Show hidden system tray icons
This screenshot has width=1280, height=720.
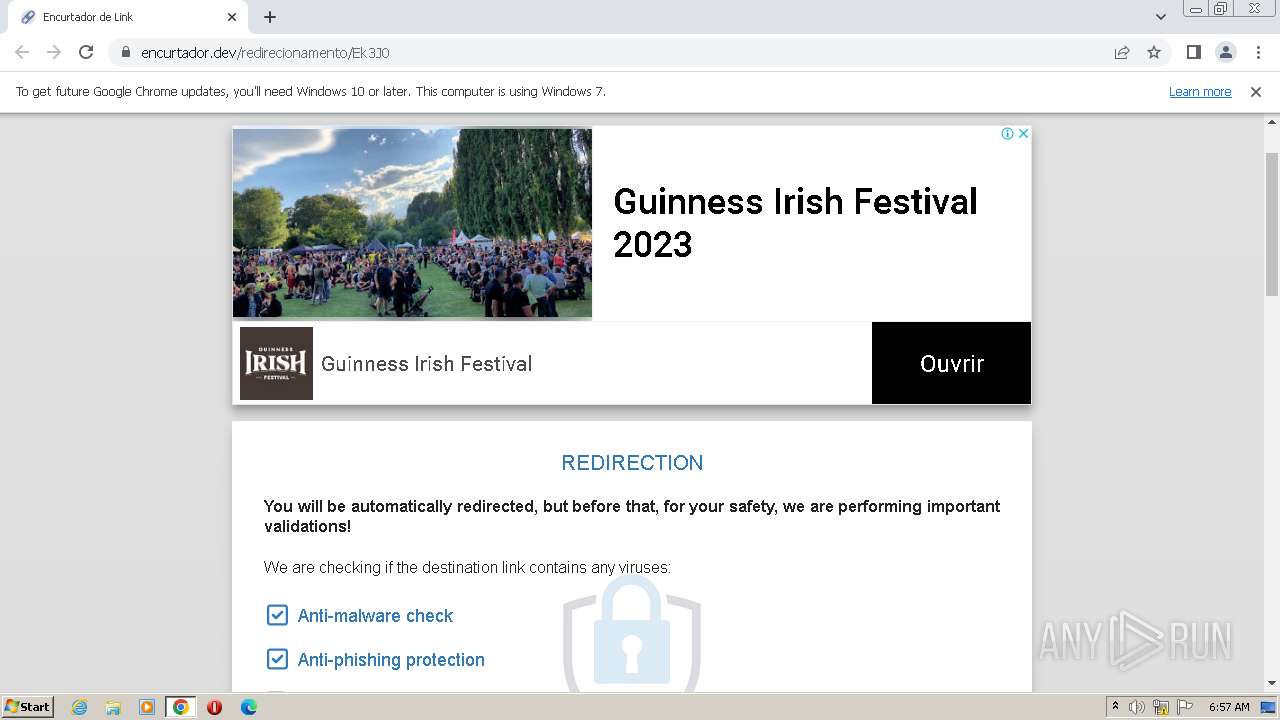1115,707
